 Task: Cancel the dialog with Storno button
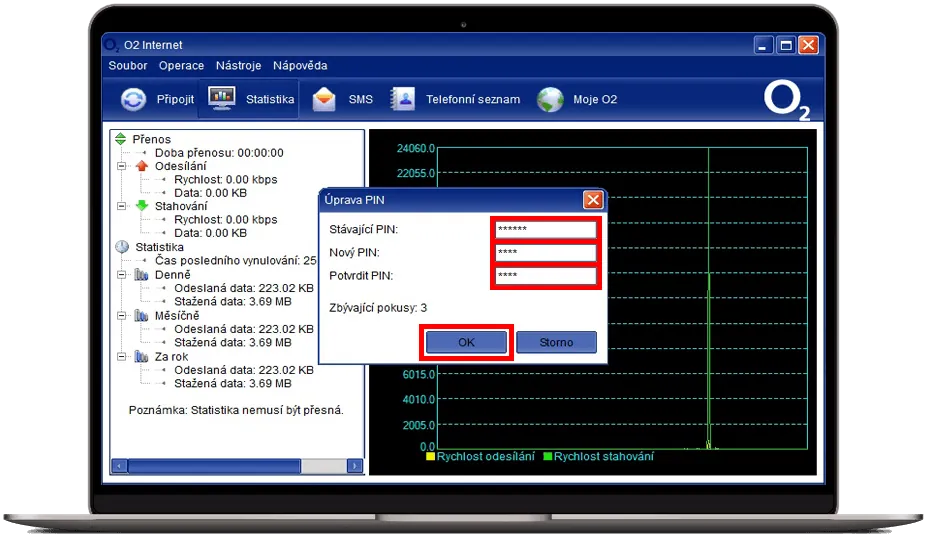click(x=556, y=342)
